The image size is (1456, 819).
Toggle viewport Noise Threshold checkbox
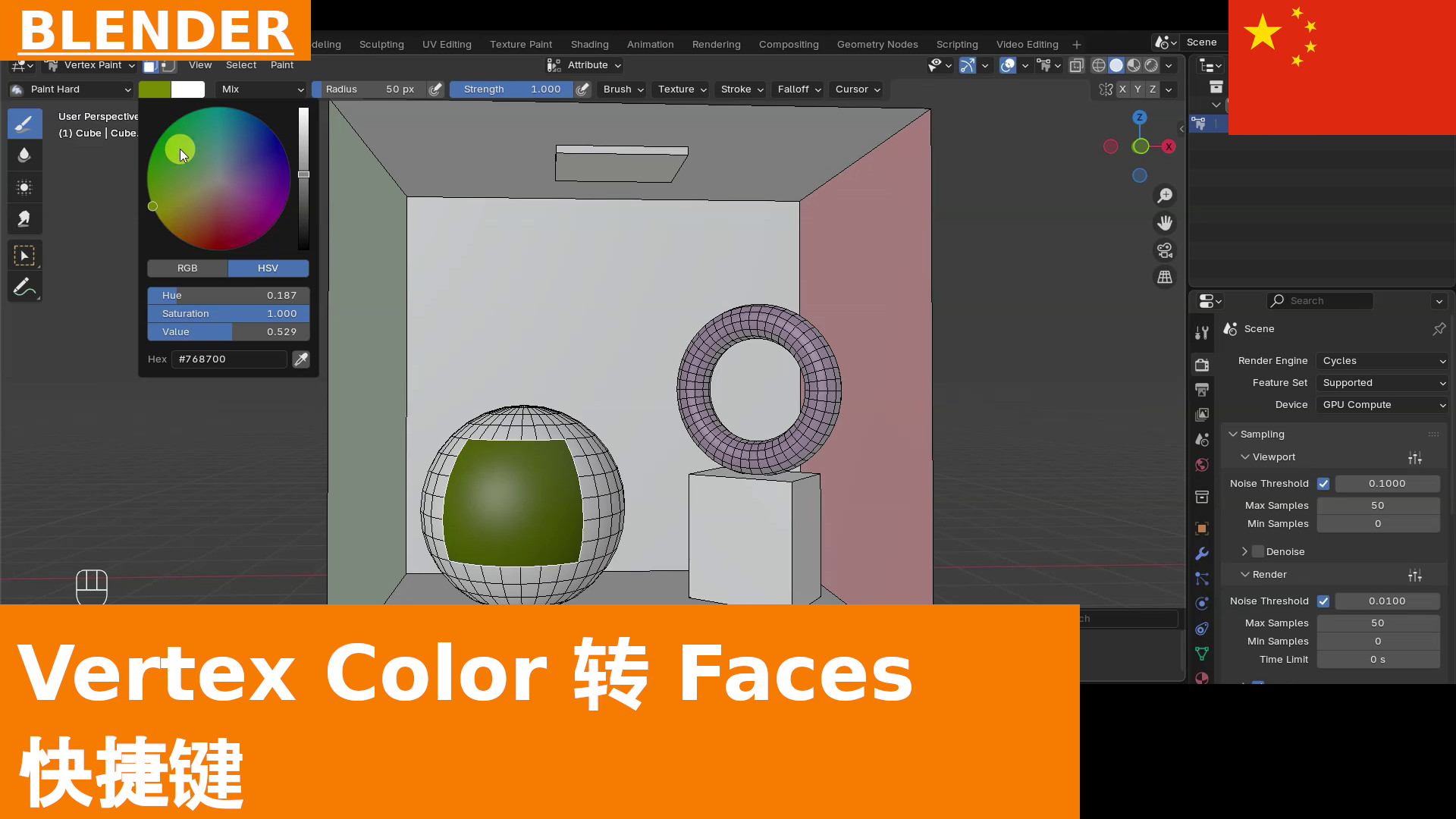coord(1323,484)
